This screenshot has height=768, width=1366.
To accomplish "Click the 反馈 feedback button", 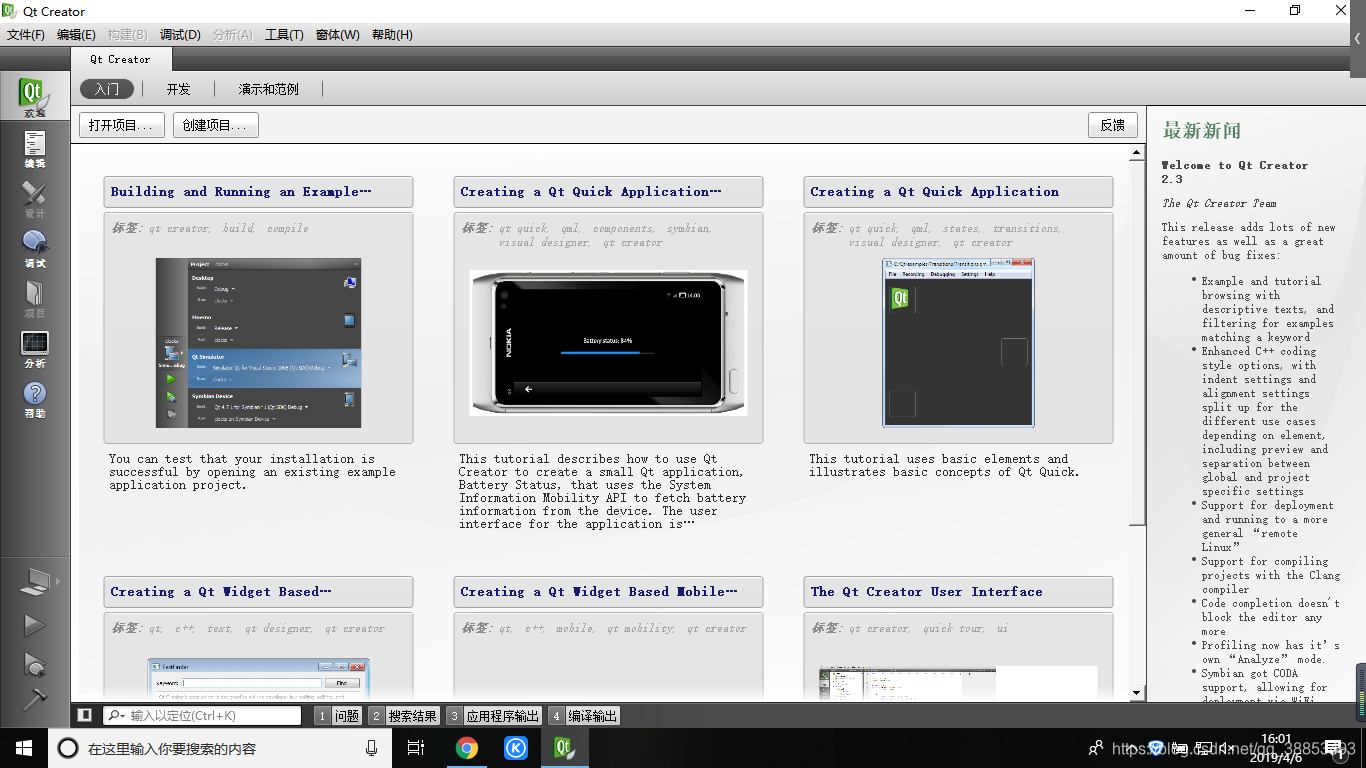I will pos(1112,124).
